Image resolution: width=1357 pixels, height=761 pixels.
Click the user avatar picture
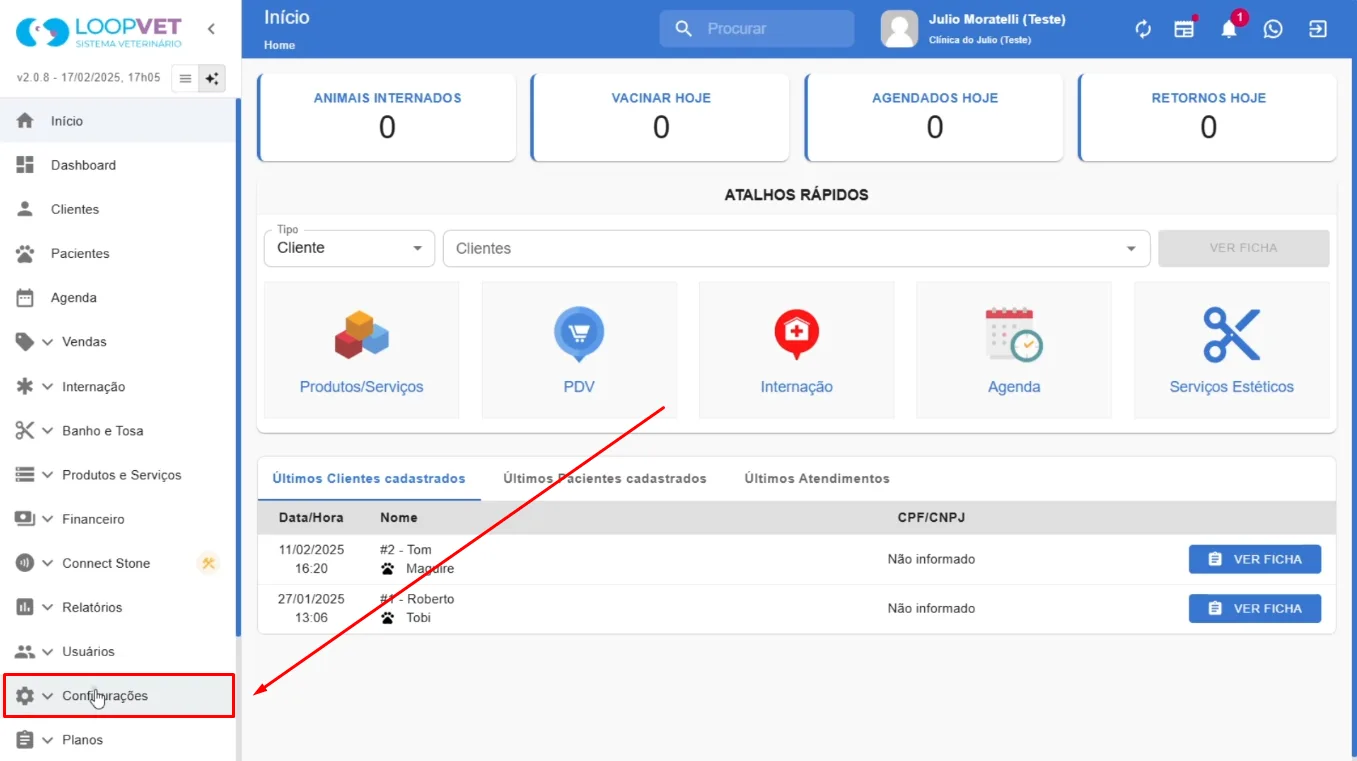click(x=899, y=29)
